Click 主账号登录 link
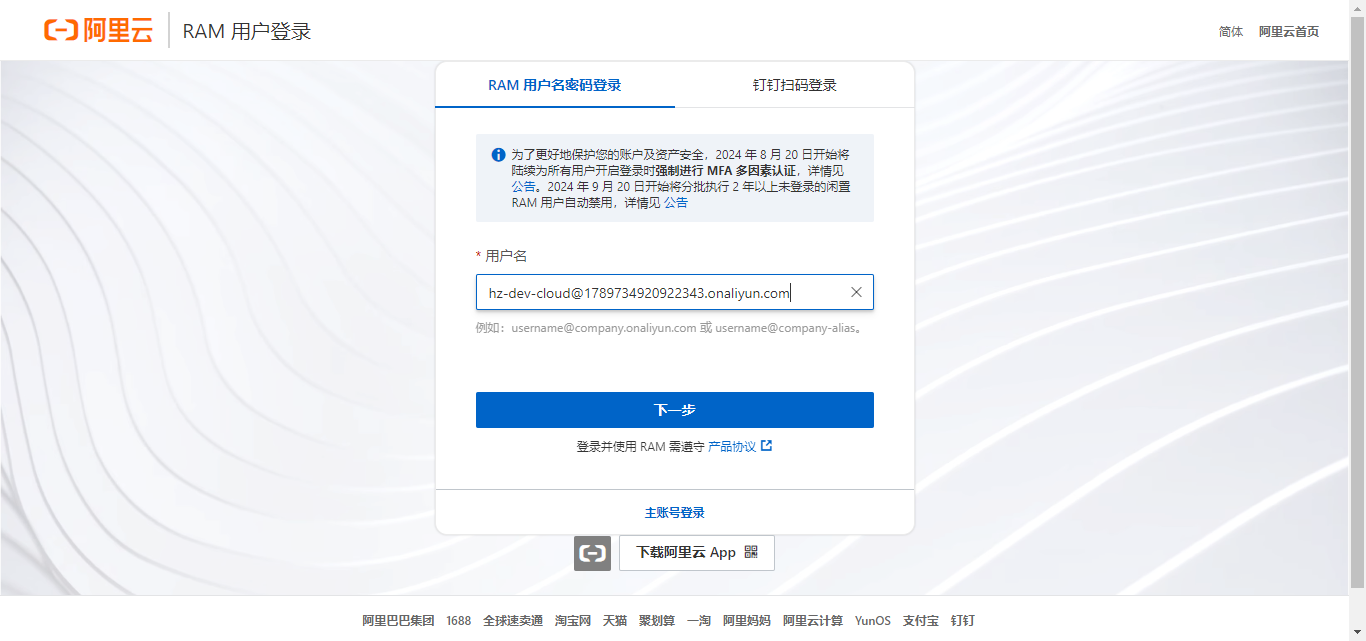 point(675,512)
